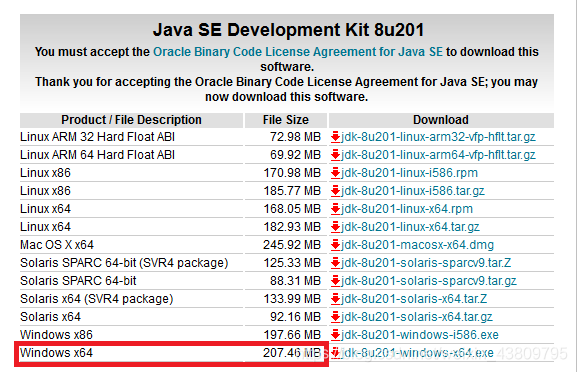Select the Download column header
577x372 pixels.
(441, 120)
